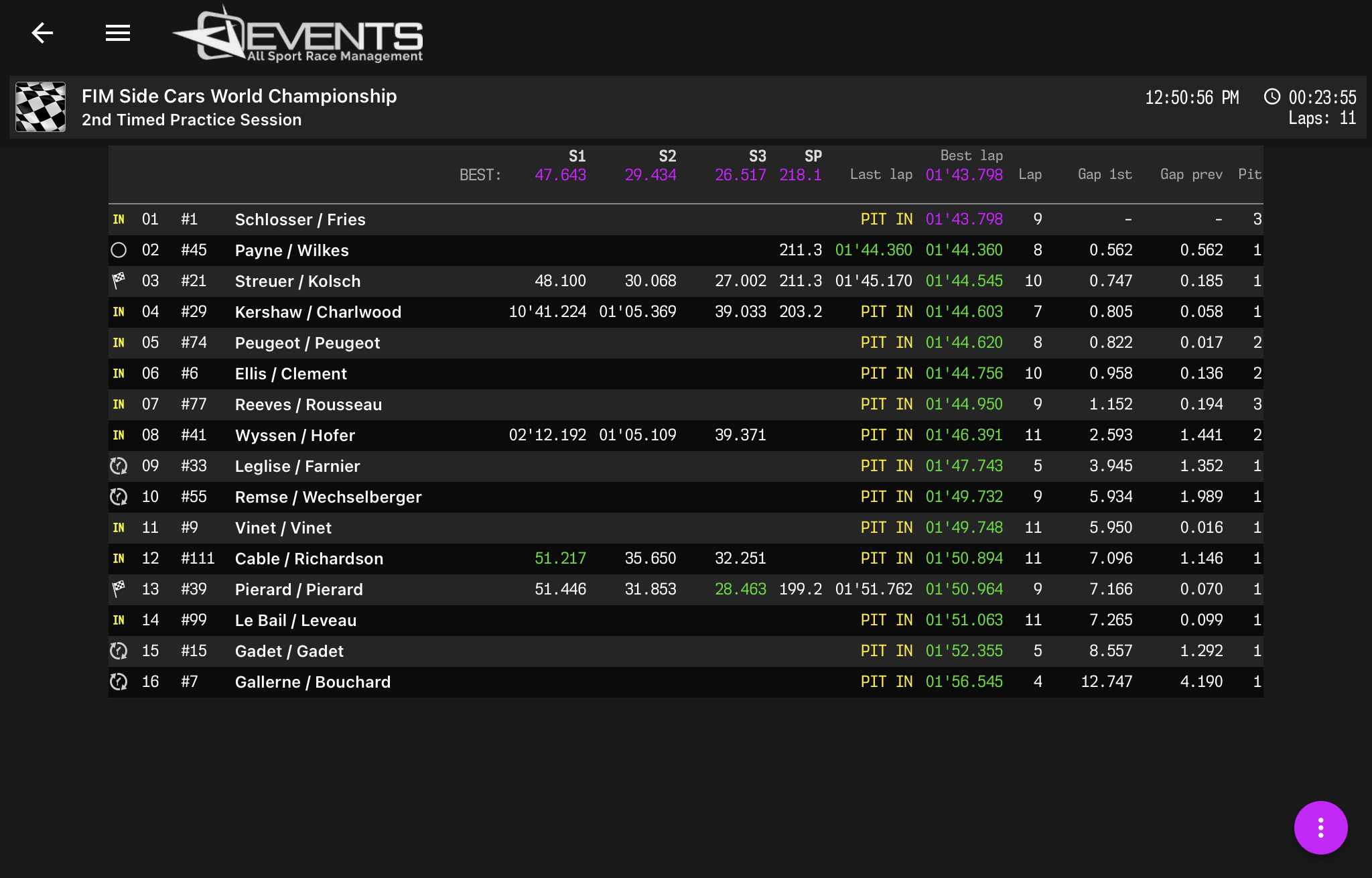This screenshot has width=1372, height=878.
Task: Select the Gallerne / Bouchard team name
Action: coord(313,682)
